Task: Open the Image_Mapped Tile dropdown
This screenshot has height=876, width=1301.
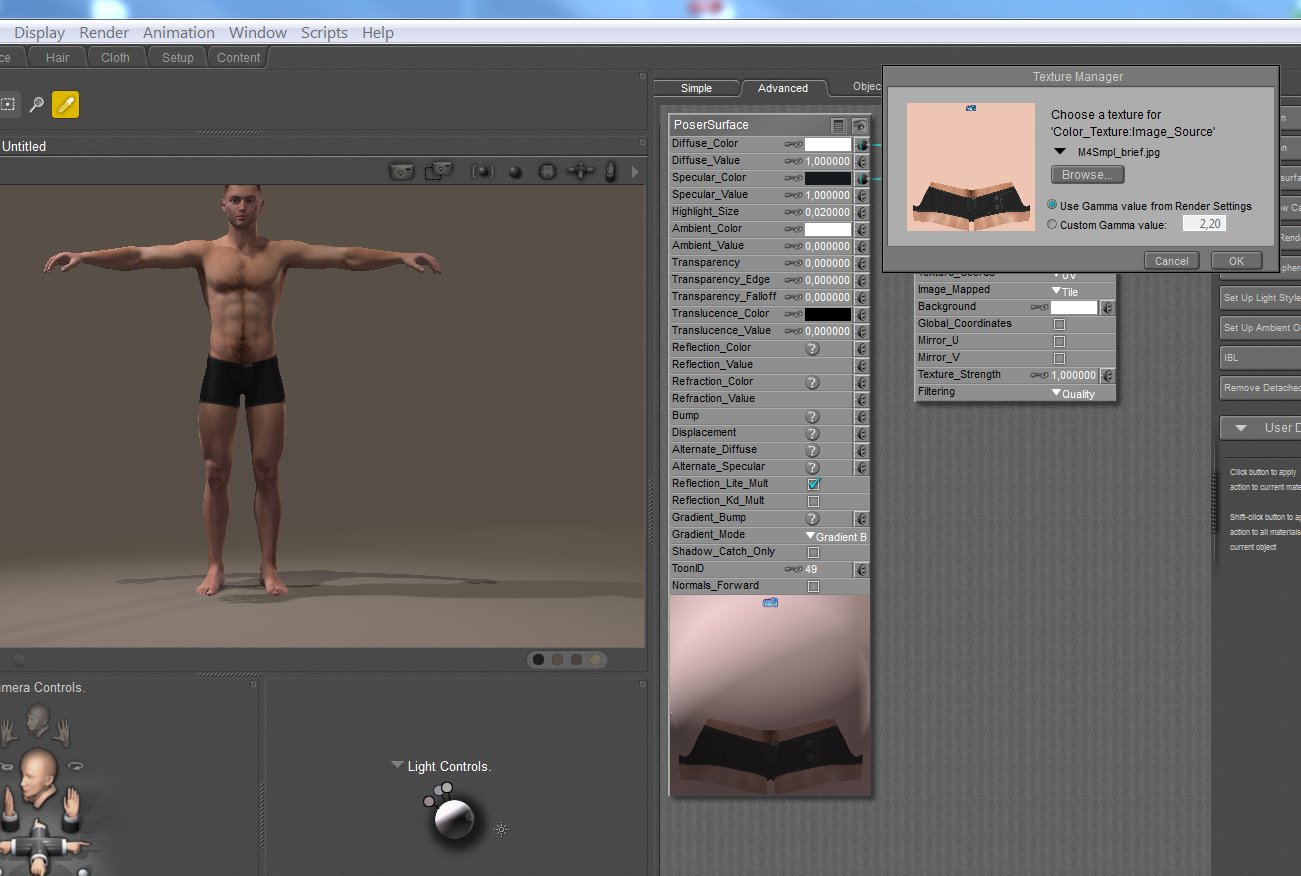Action: (x=1062, y=290)
